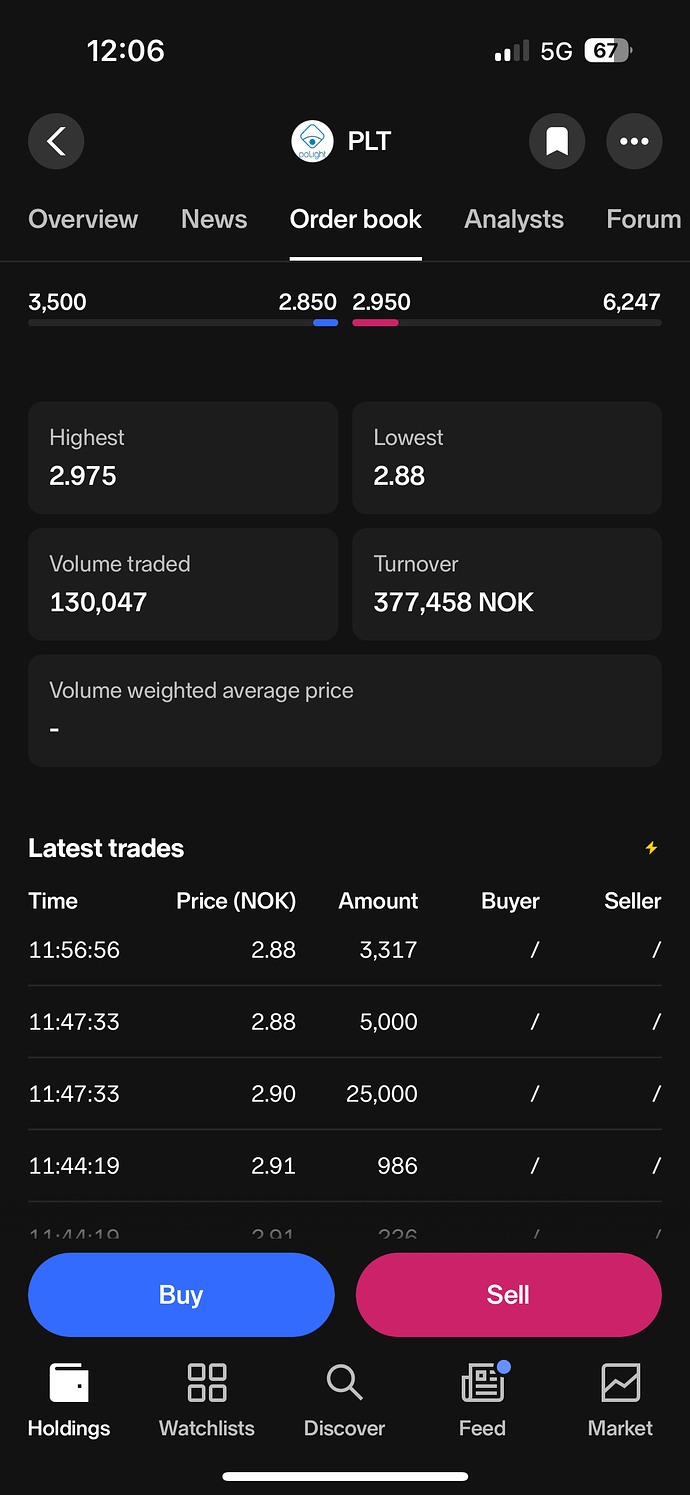
Task: Open the Volume weighted average price card
Action: point(345,711)
